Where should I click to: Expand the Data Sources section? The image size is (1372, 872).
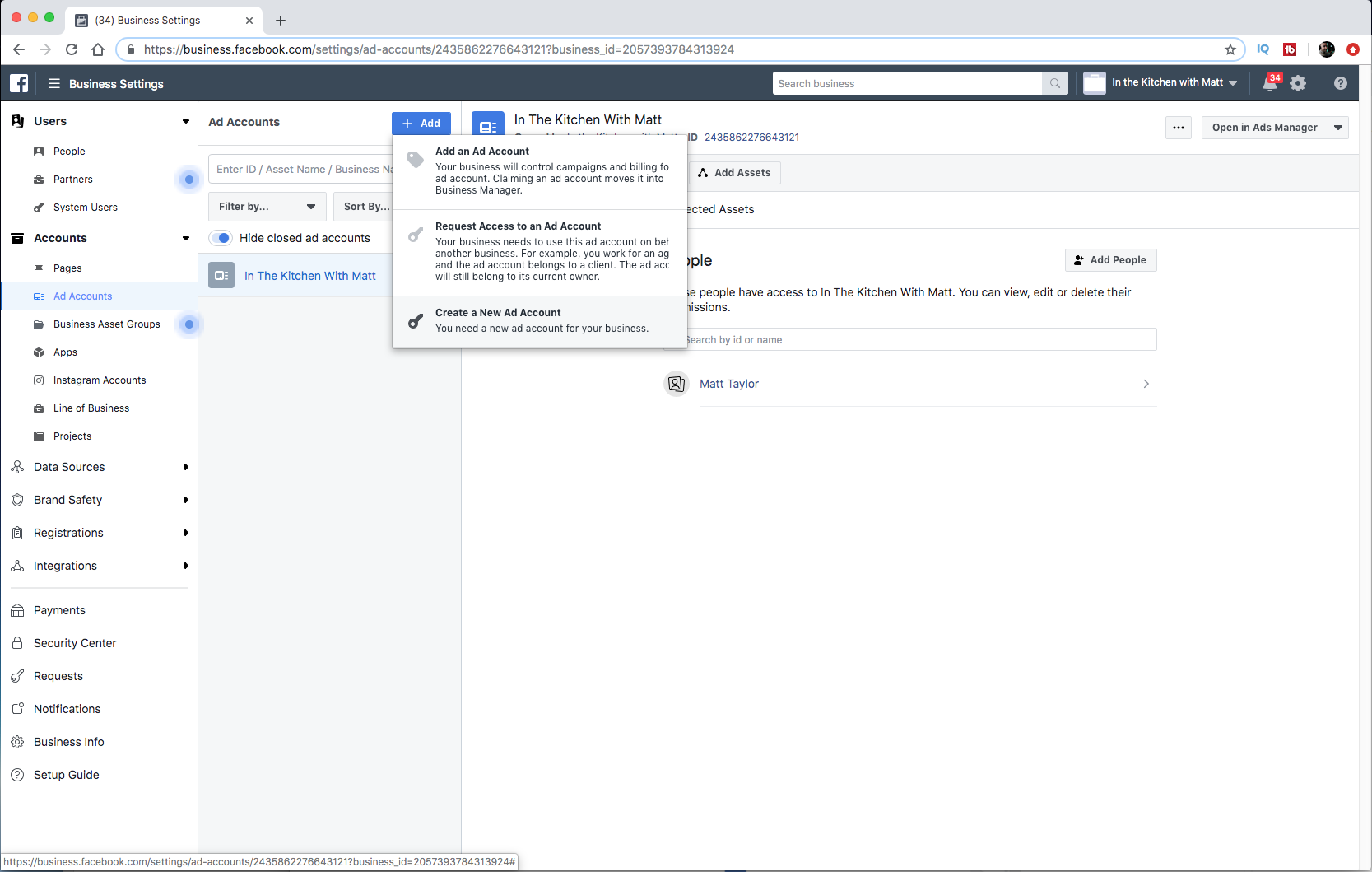(186, 467)
